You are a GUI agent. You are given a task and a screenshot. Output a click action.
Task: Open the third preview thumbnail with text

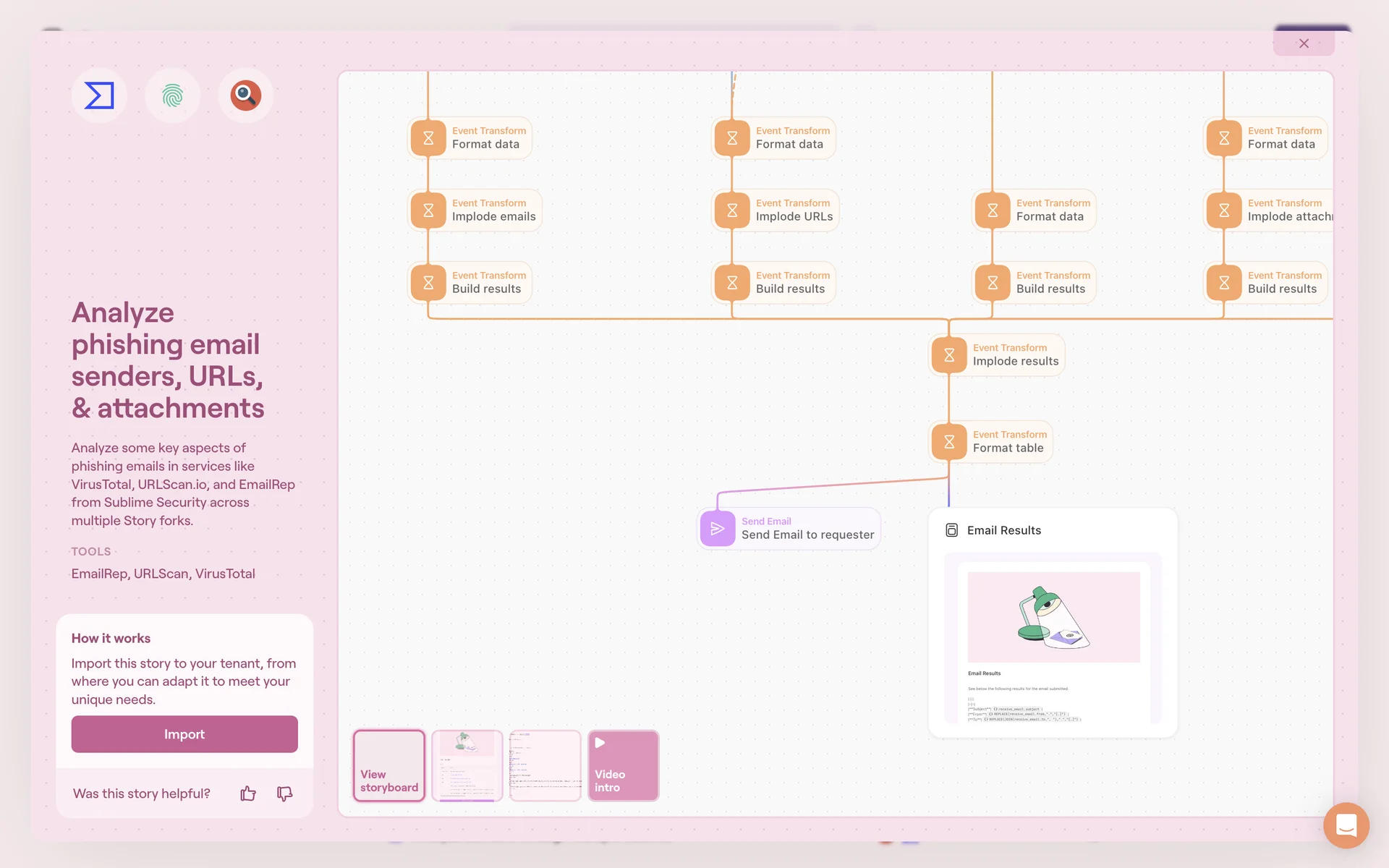click(545, 765)
